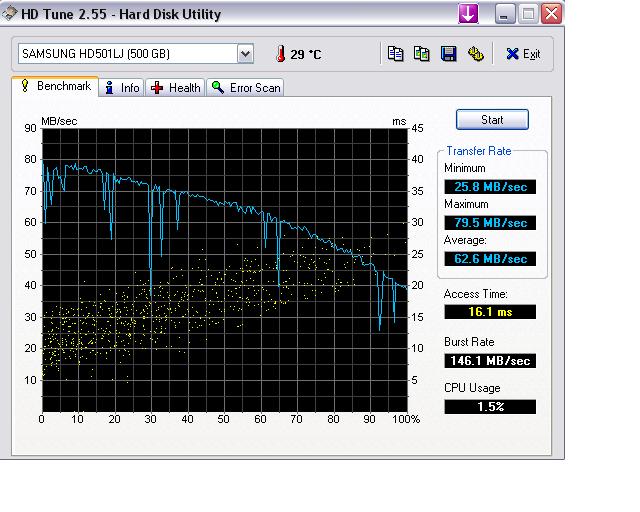Click the Minimum label
The height and width of the screenshot is (512, 640).
(x=464, y=168)
